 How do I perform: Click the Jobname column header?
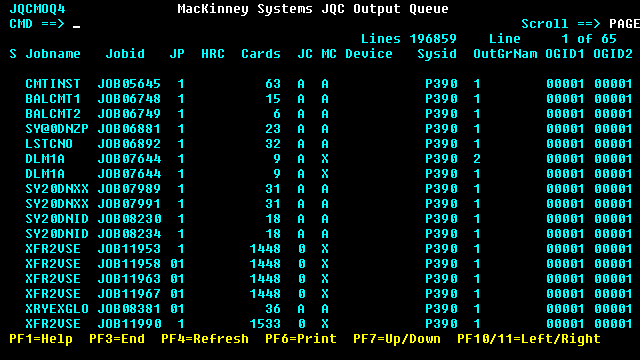(x=53, y=54)
